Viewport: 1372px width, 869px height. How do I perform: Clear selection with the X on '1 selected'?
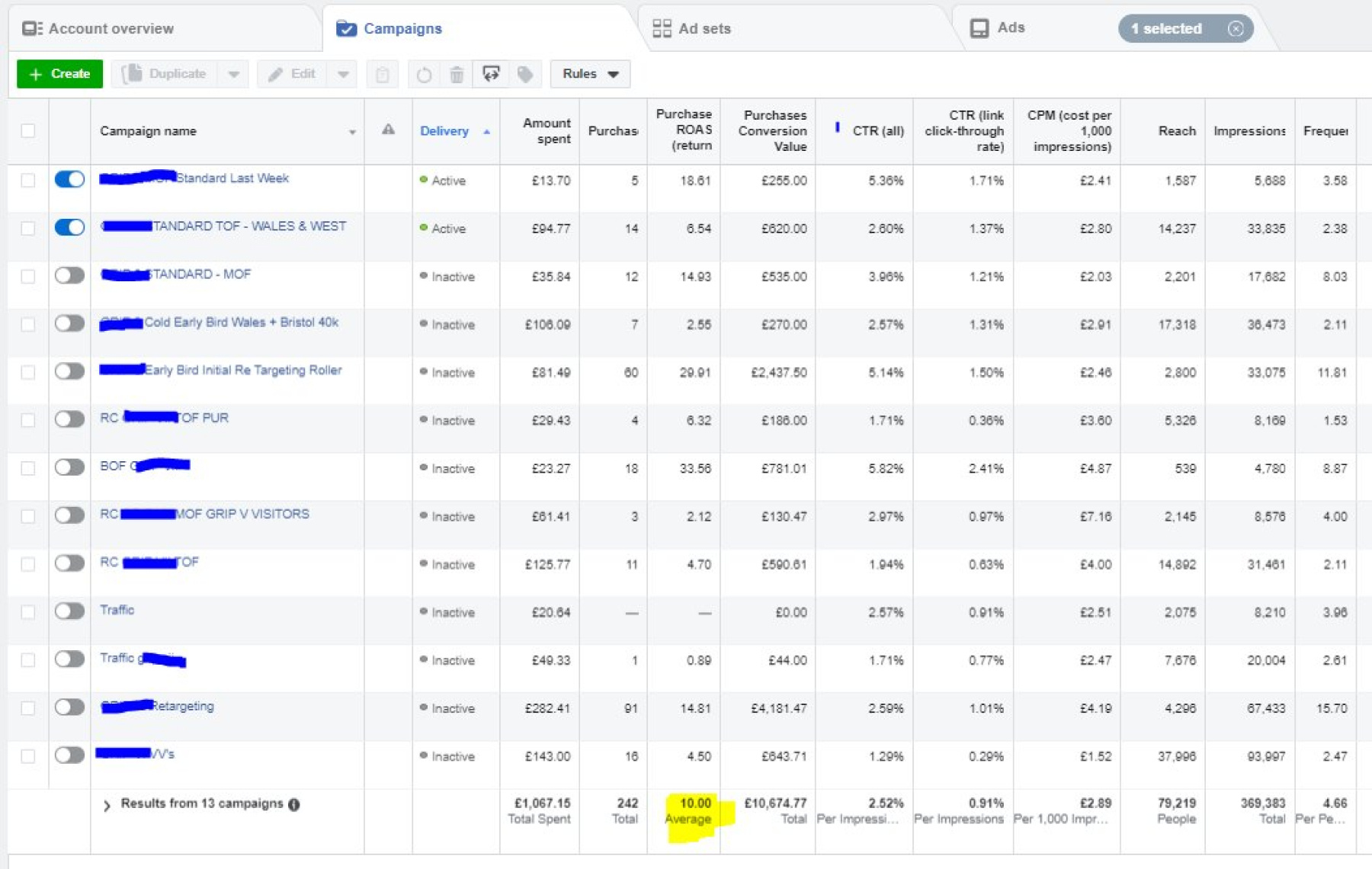[x=1236, y=28]
